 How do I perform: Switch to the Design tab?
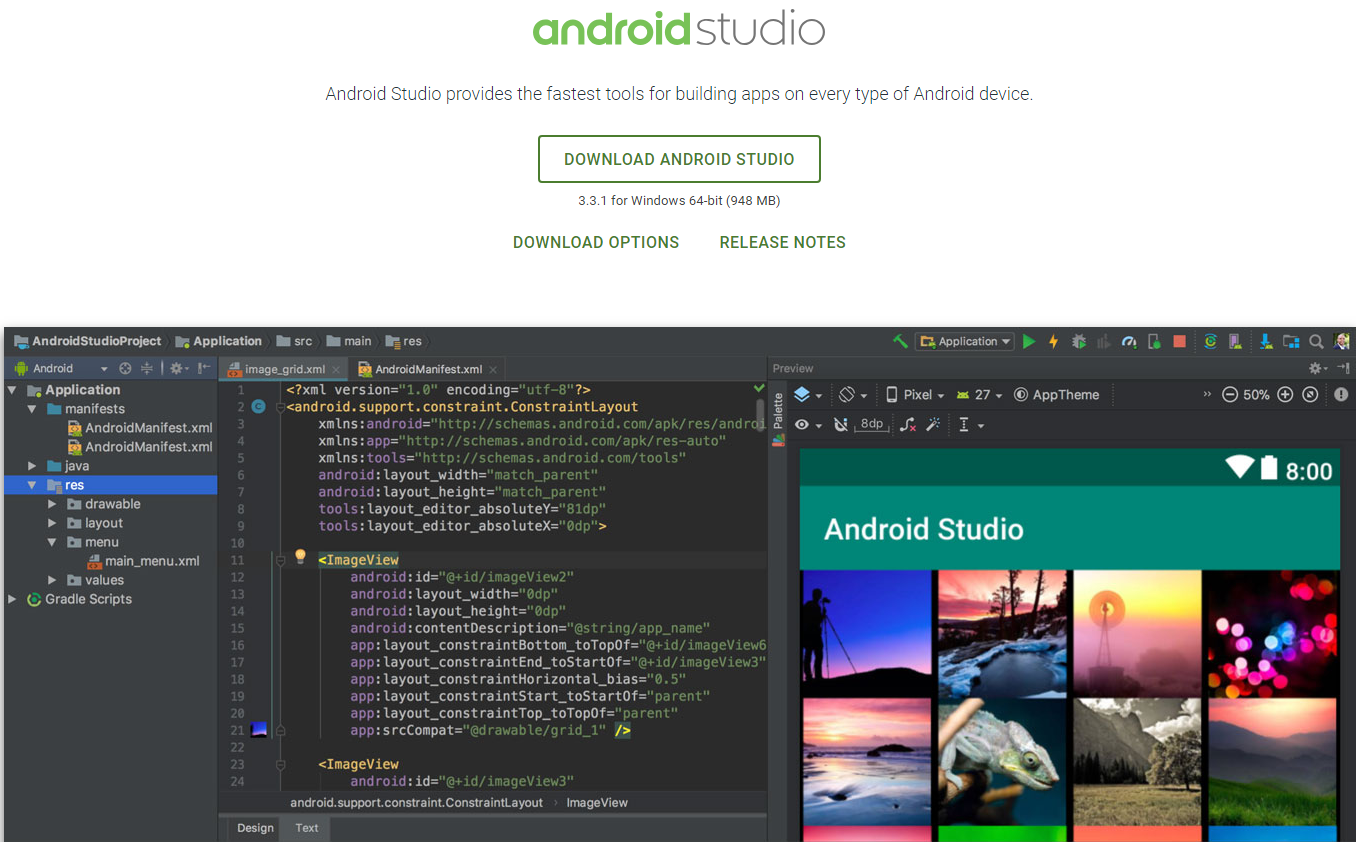[x=255, y=828]
